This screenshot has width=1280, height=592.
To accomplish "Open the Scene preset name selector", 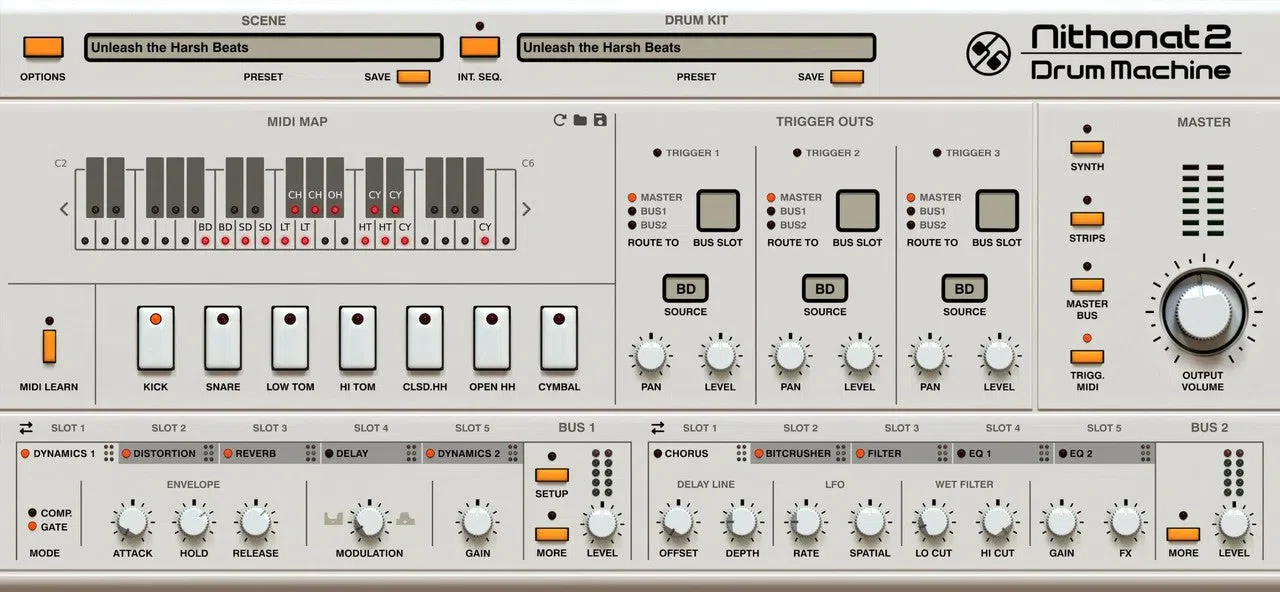I will 264,48.
